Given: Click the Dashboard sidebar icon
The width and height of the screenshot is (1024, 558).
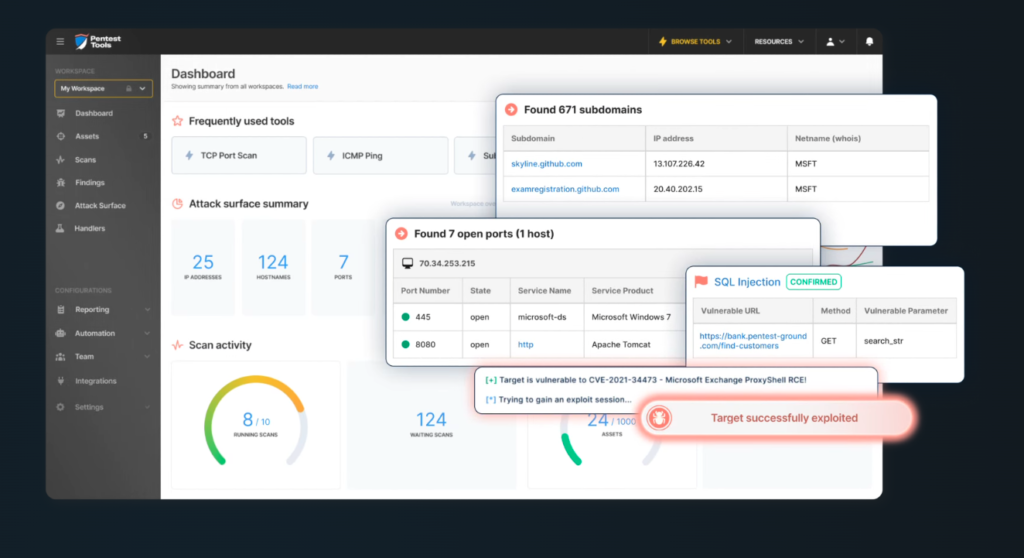Looking at the screenshot, I should (x=61, y=113).
